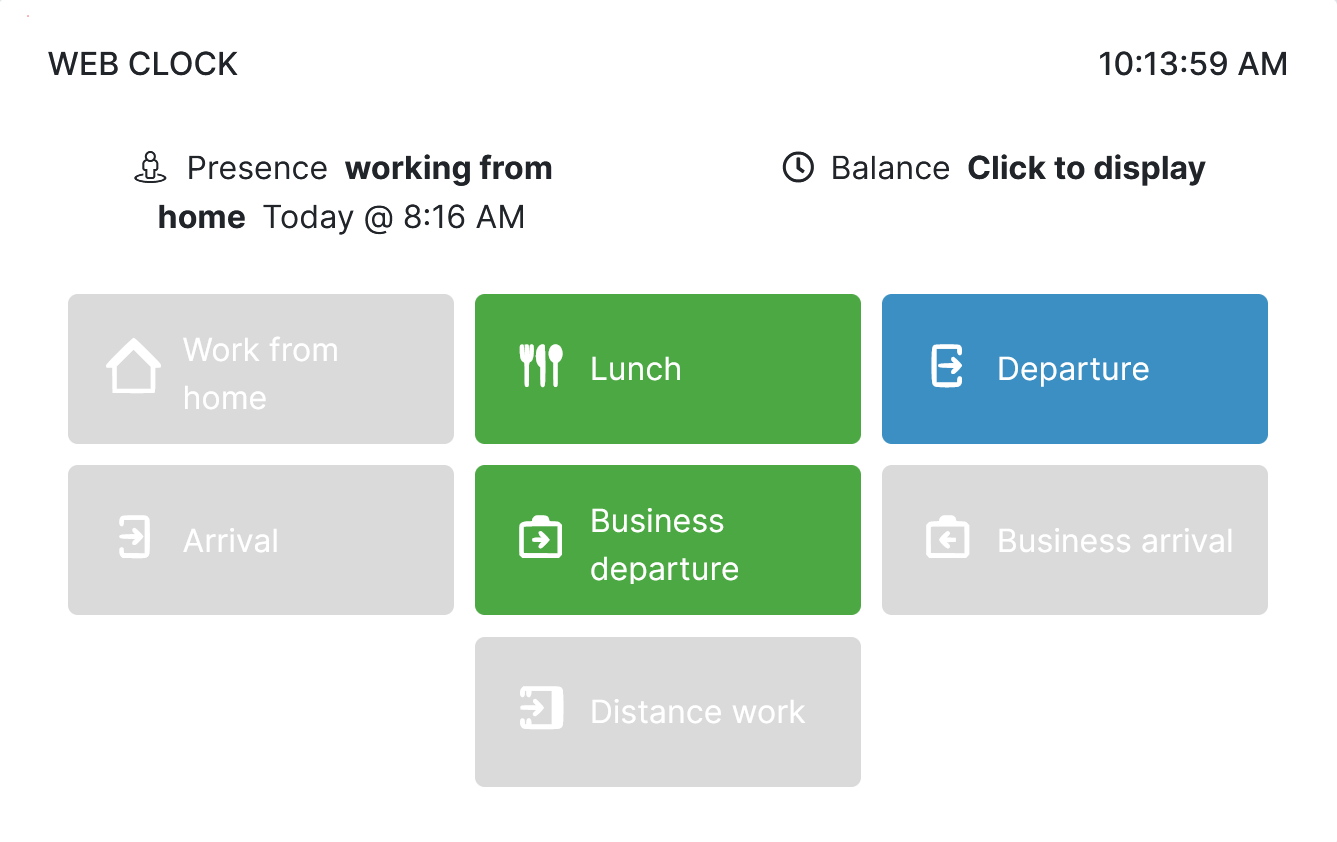Click the person Presence status icon
This screenshot has height=842, width=1337.
(x=150, y=167)
